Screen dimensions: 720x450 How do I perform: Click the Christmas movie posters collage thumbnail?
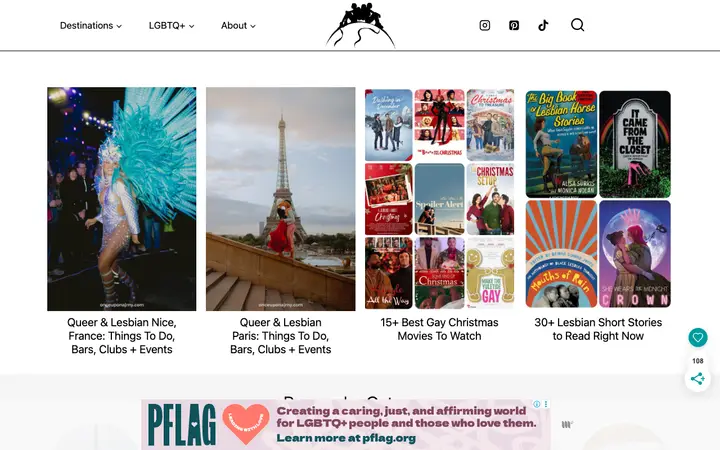[x=439, y=199]
